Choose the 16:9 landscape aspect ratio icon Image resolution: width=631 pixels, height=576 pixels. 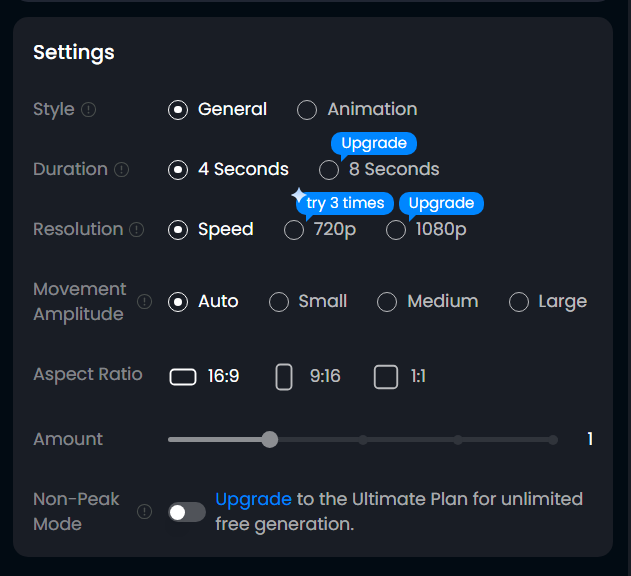point(182,377)
